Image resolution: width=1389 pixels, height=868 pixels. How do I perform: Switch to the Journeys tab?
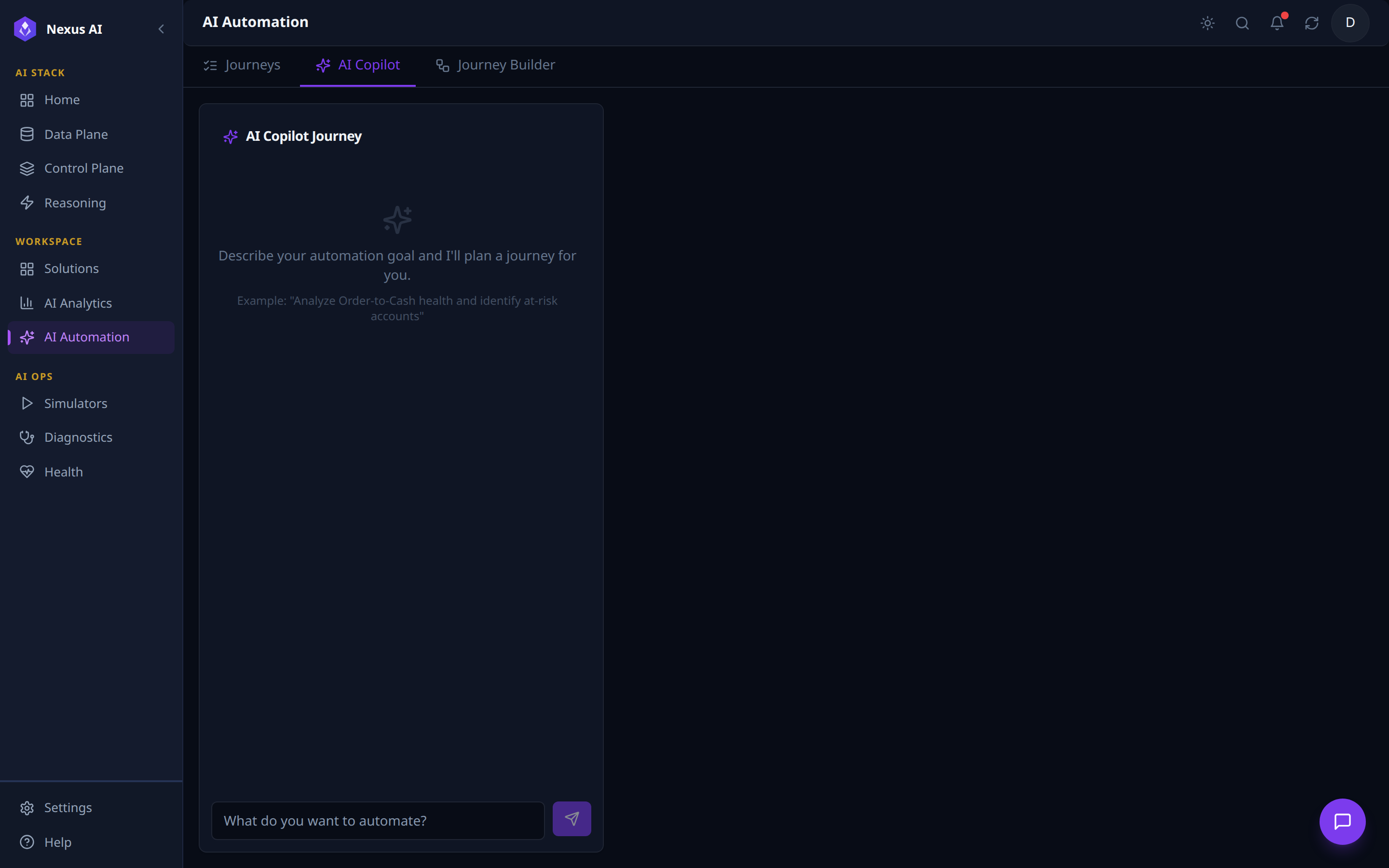pos(242,65)
